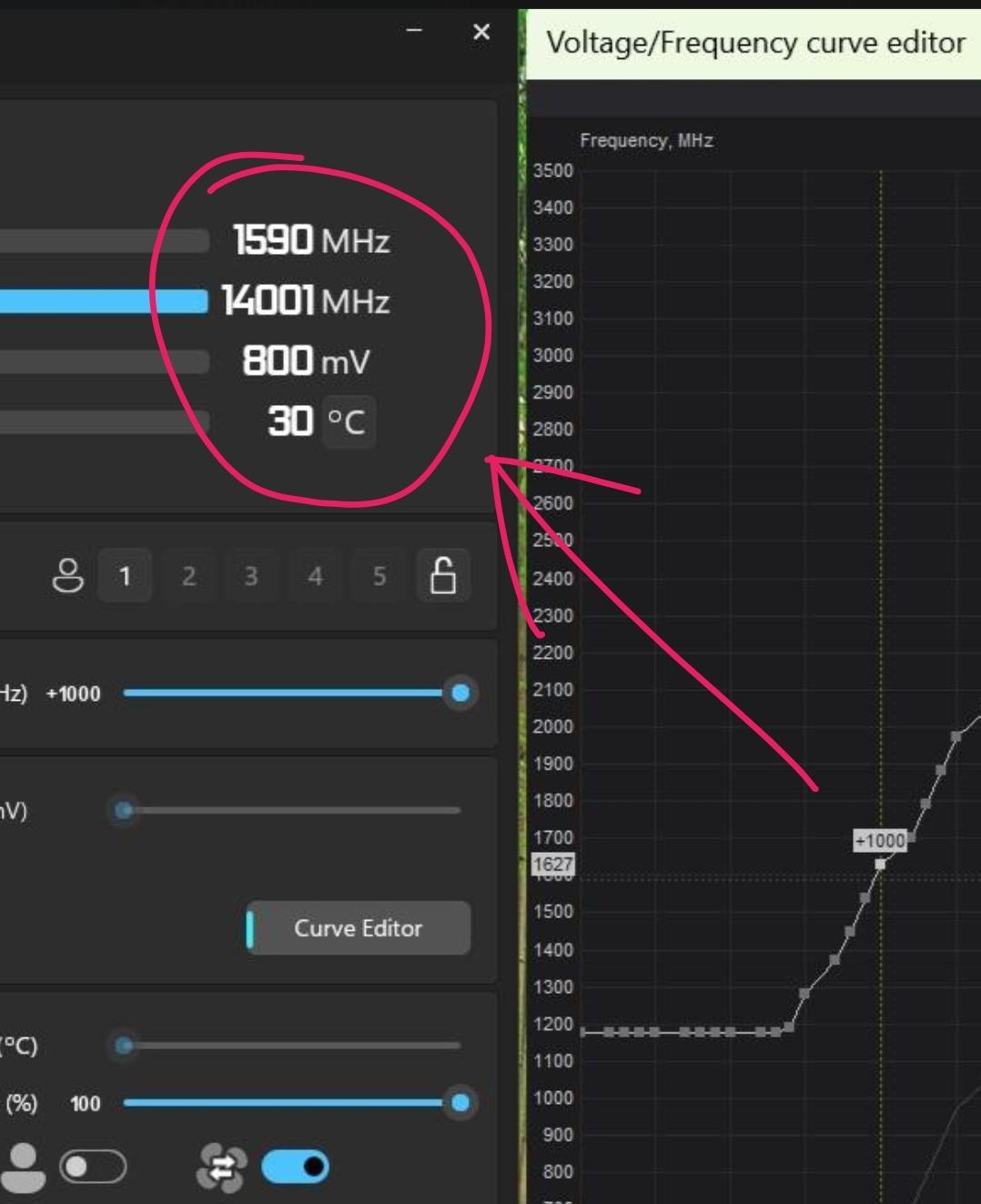Toggle the user-defined fan switch off state

(x=92, y=1167)
